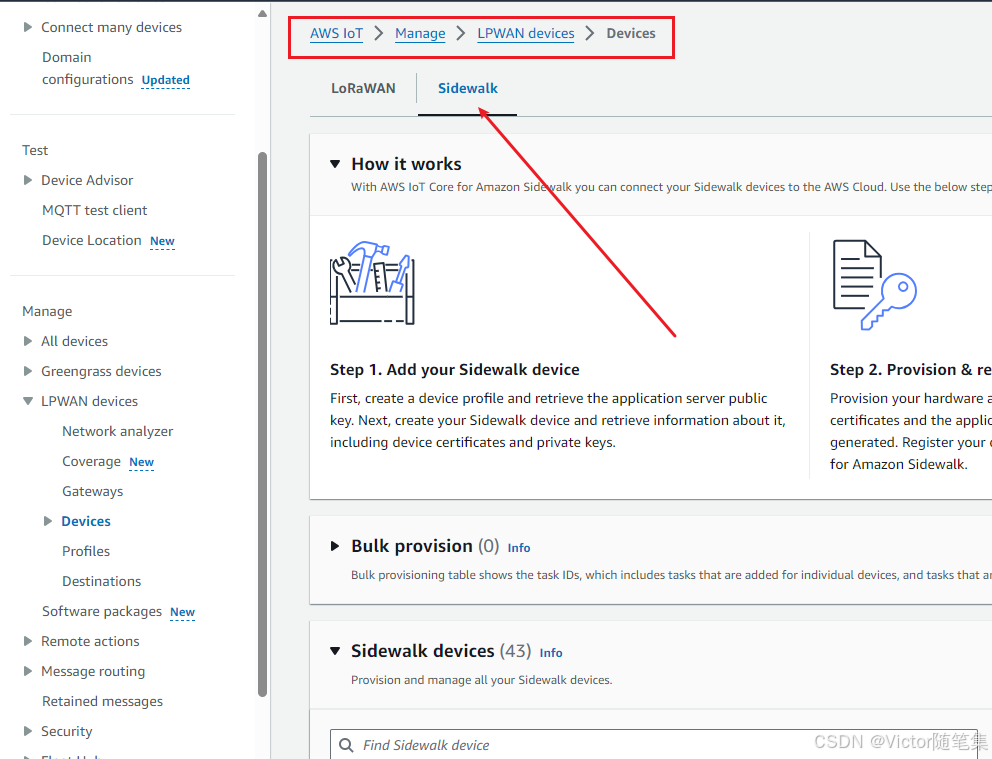The image size is (992, 759).
Task: Expand Message routing arrow
Action: pyautogui.click(x=28, y=671)
